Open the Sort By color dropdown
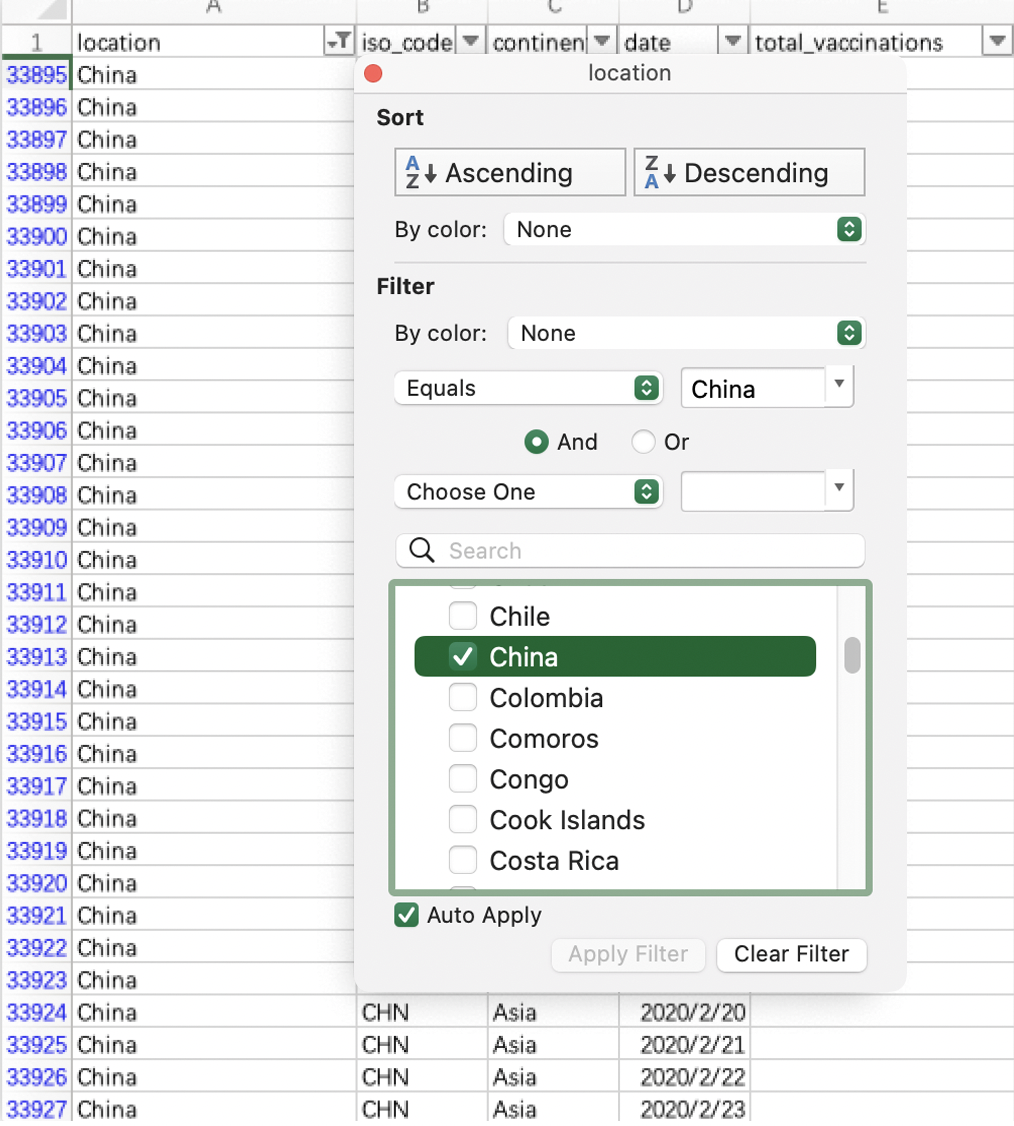This screenshot has height=1126, width=1014. 684,230
